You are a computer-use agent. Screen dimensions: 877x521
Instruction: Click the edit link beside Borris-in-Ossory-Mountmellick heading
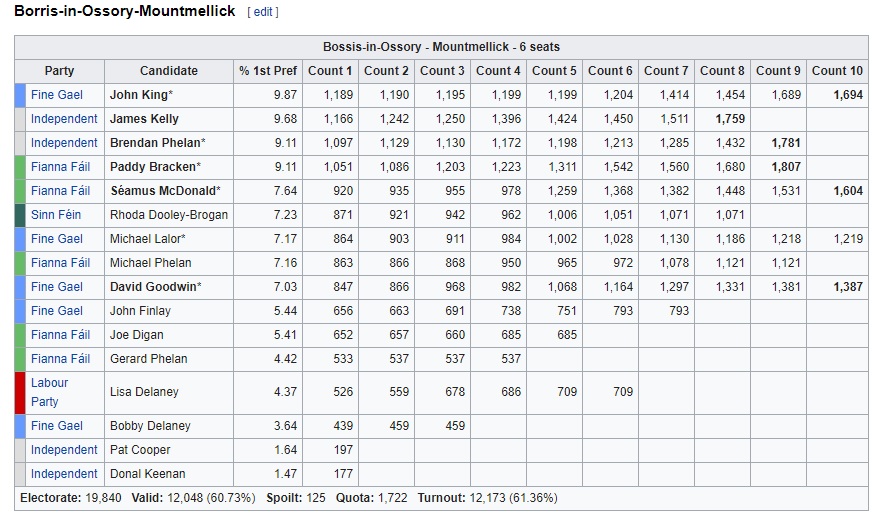tap(263, 12)
